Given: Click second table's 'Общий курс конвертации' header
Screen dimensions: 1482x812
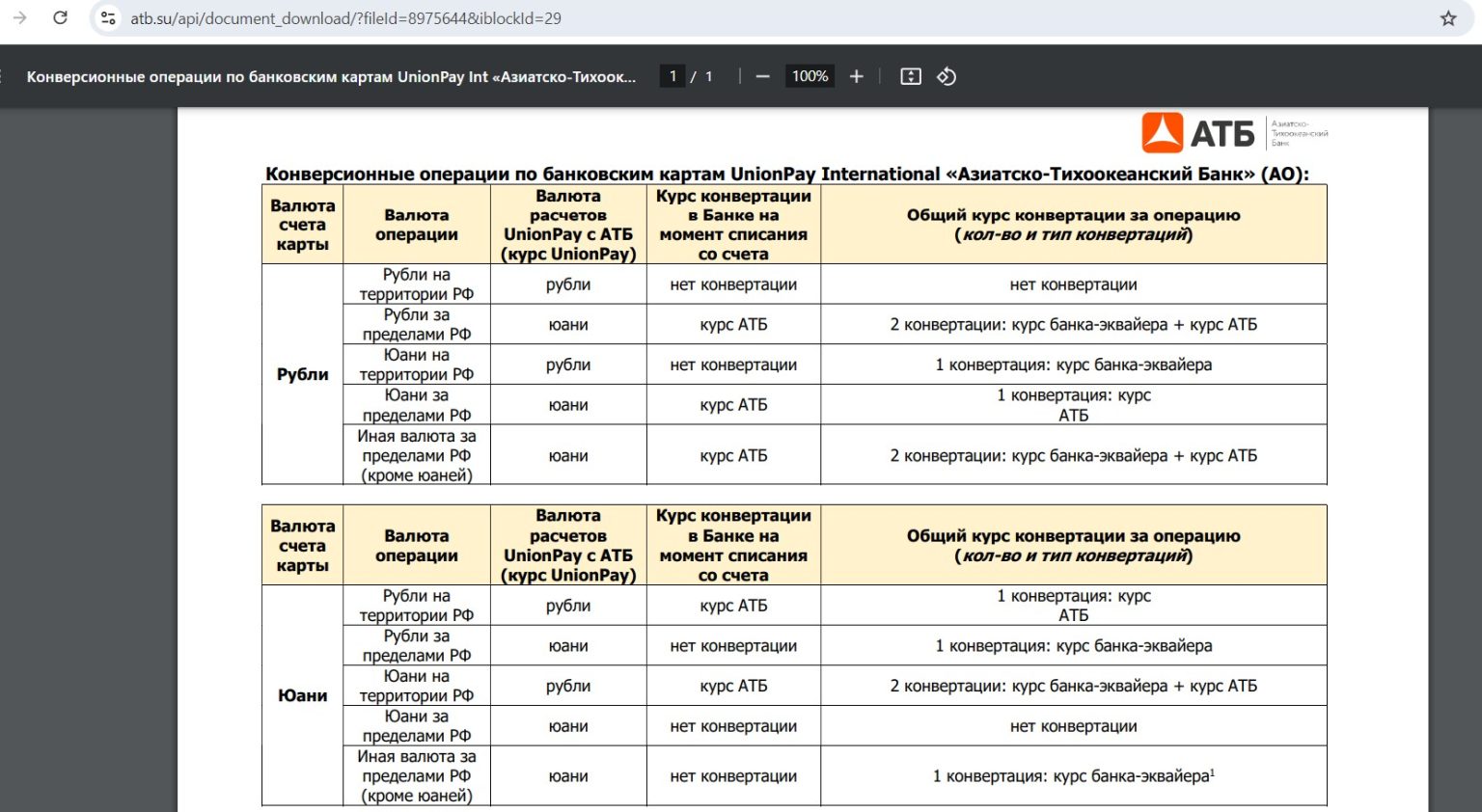Looking at the screenshot, I should click(x=1073, y=546).
